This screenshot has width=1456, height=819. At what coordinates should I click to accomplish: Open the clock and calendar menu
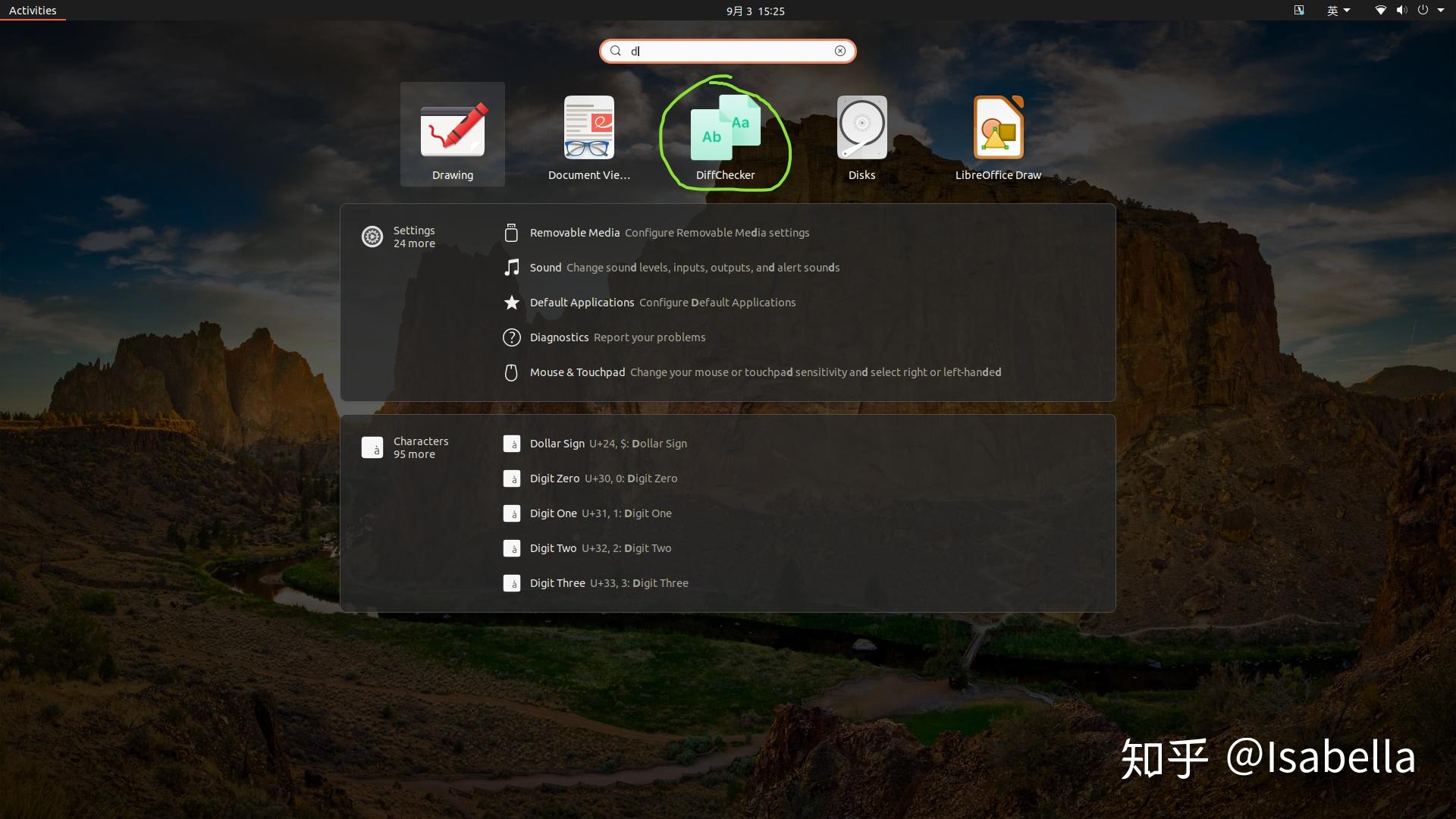click(755, 11)
